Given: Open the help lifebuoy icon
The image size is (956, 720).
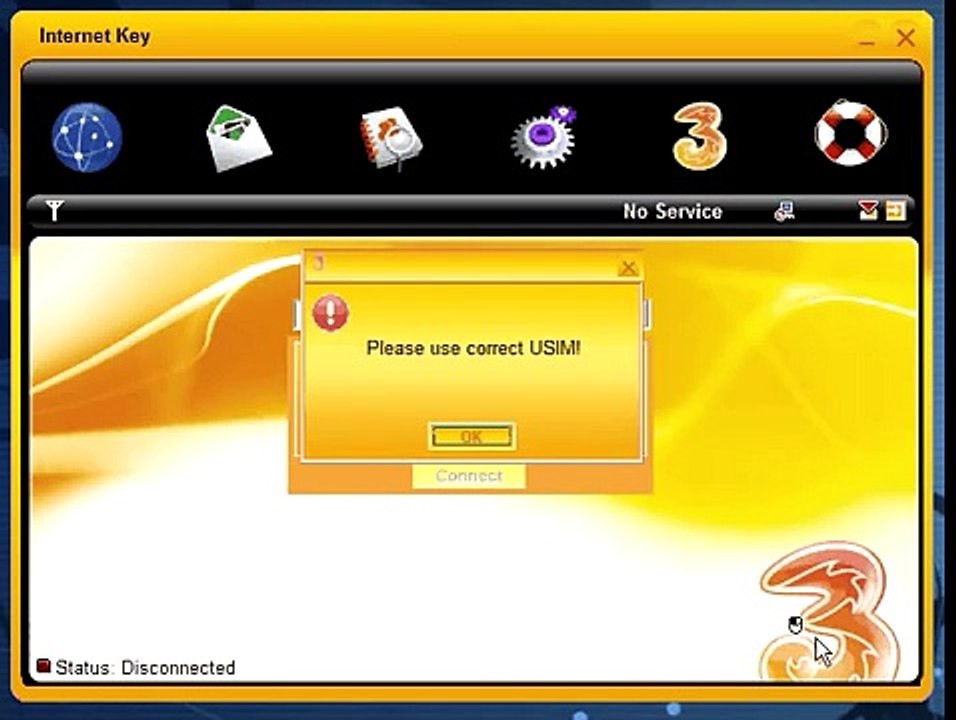Looking at the screenshot, I should click(x=851, y=133).
